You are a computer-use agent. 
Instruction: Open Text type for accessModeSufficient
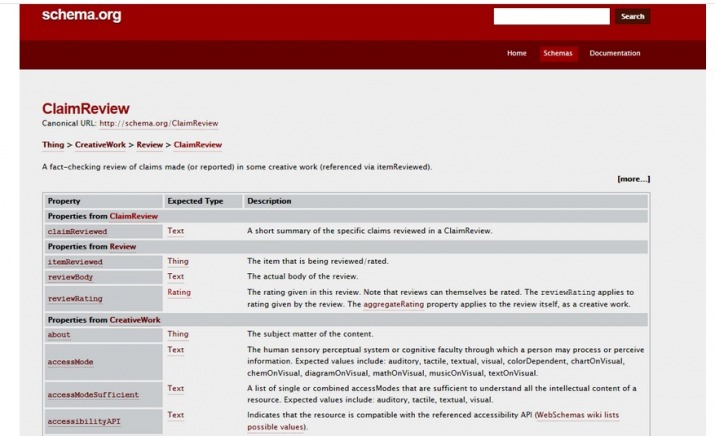click(176, 388)
